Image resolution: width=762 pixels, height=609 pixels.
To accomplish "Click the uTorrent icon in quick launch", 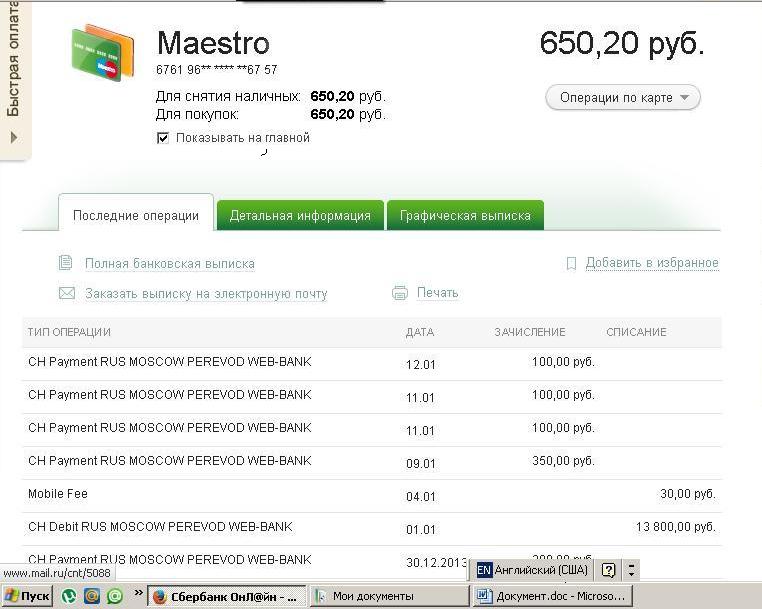I will [x=69, y=596].
